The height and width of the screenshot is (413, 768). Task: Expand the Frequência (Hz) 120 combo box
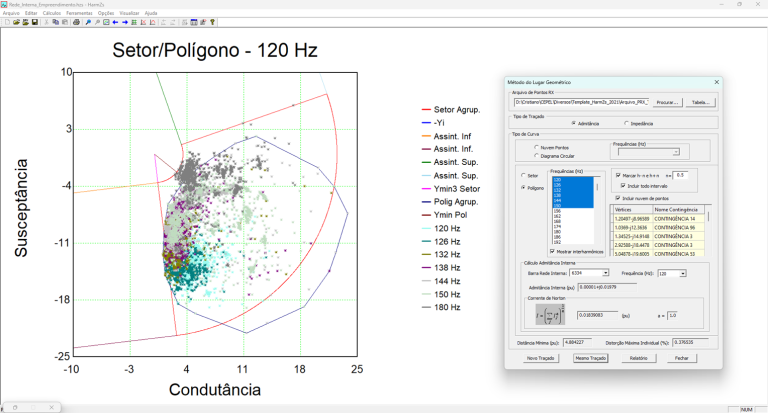point(683,272)
